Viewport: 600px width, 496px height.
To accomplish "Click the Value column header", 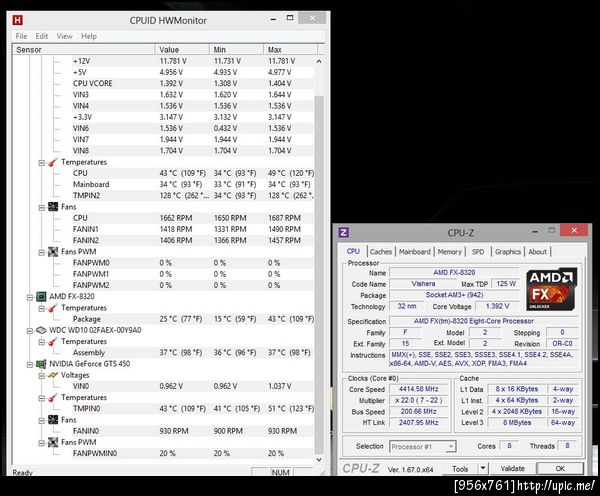I will coord(182,50).
